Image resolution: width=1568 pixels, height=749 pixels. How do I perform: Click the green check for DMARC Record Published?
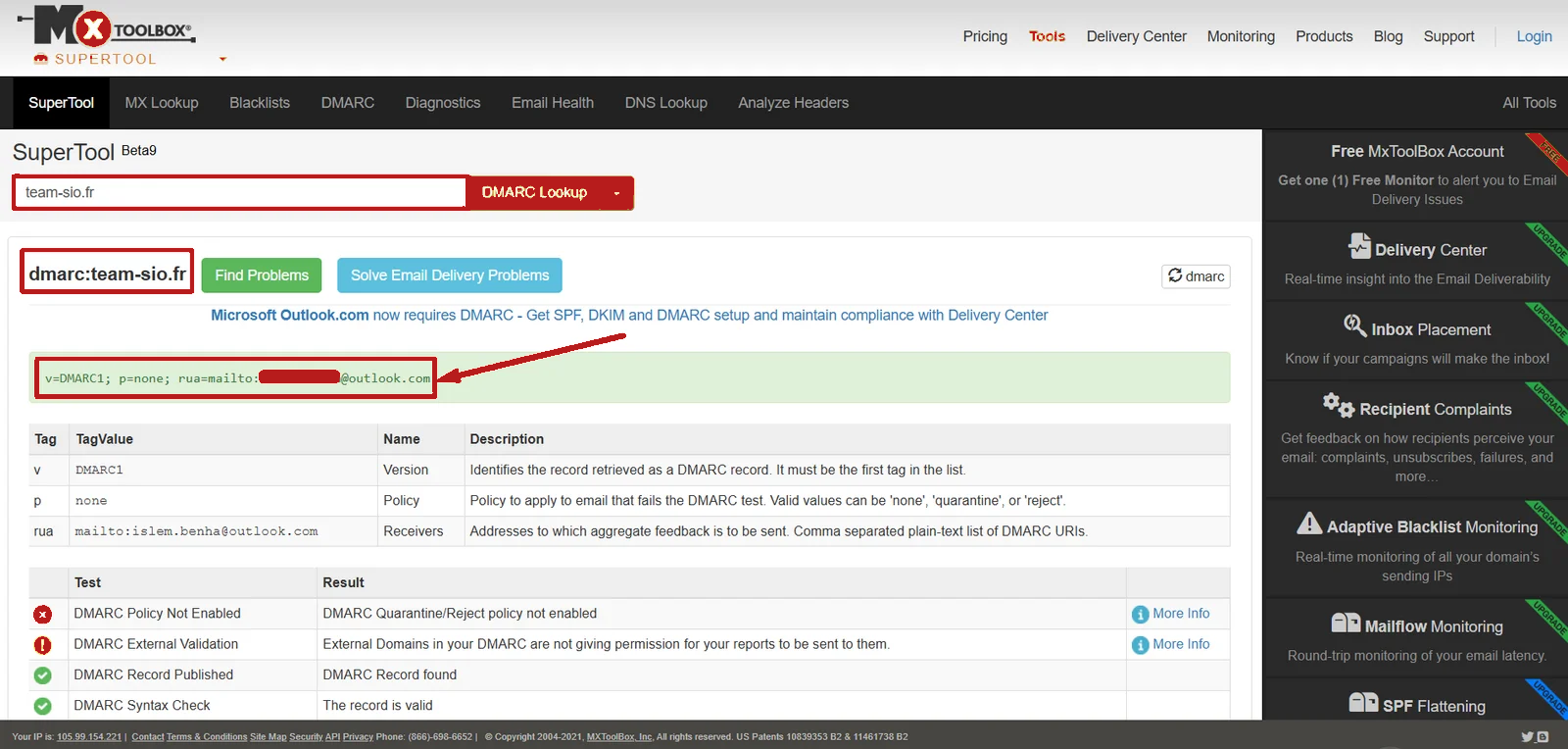point(42,675)
